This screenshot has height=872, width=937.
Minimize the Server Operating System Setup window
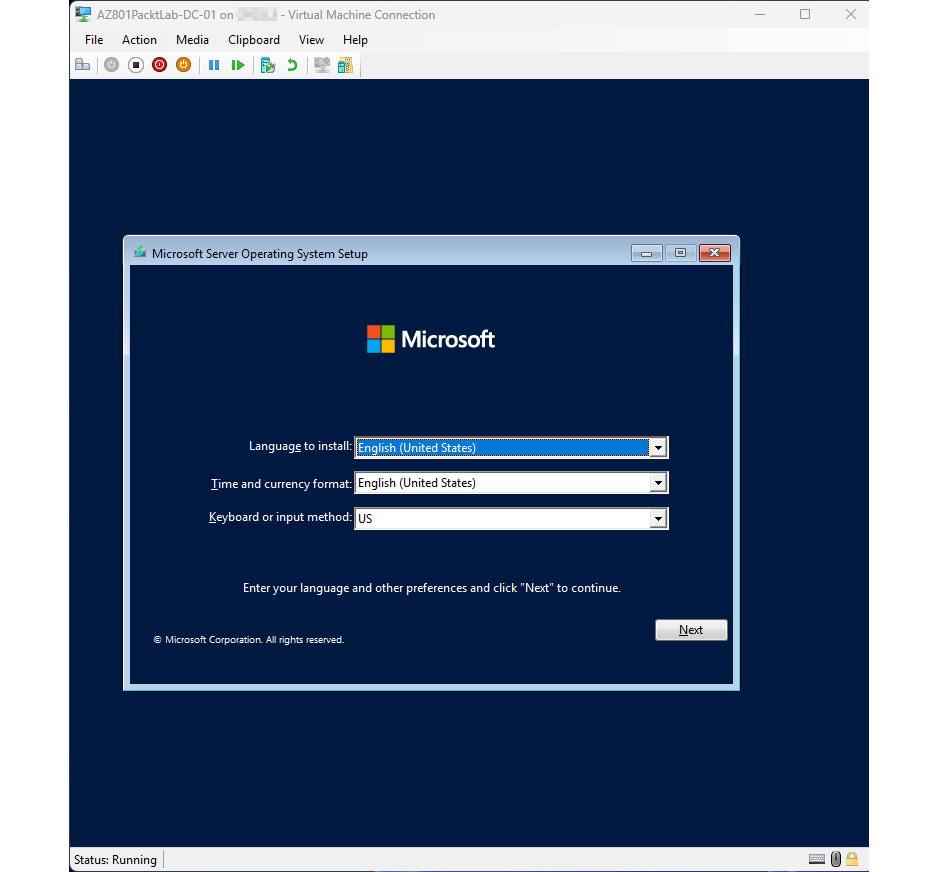click(647, 253)
